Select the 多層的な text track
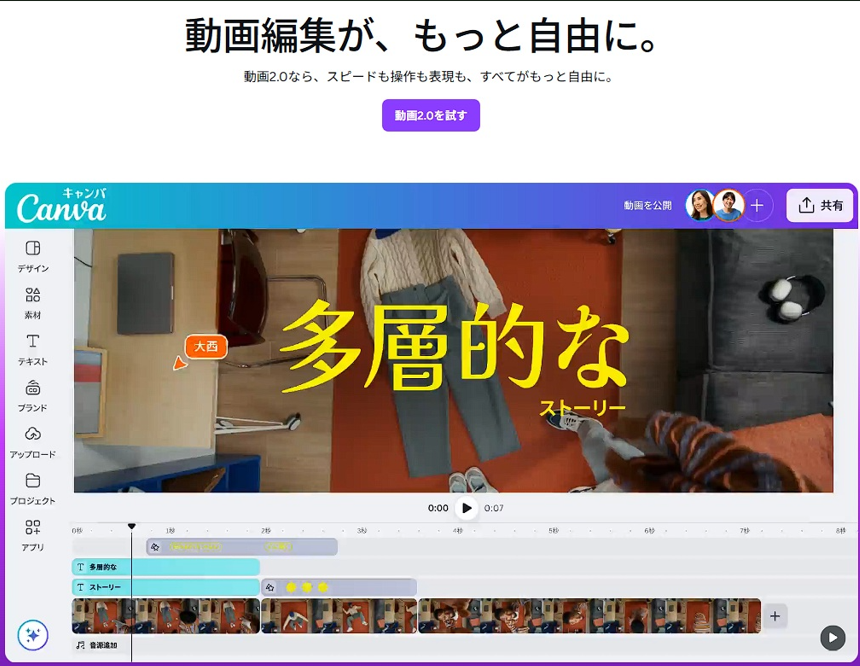Image resolution: width=860 pixels, height=666 pixels. (165, 567)
